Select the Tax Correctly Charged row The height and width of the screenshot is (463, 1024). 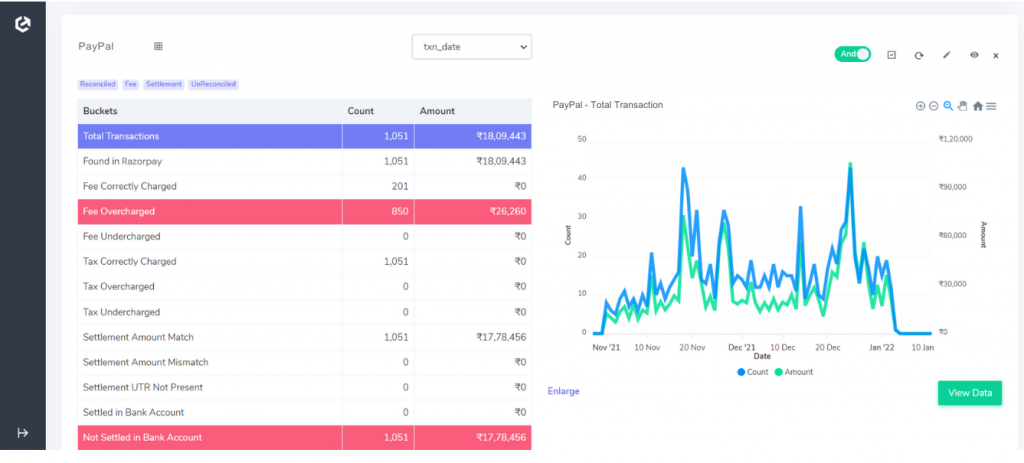click(304, 261)
